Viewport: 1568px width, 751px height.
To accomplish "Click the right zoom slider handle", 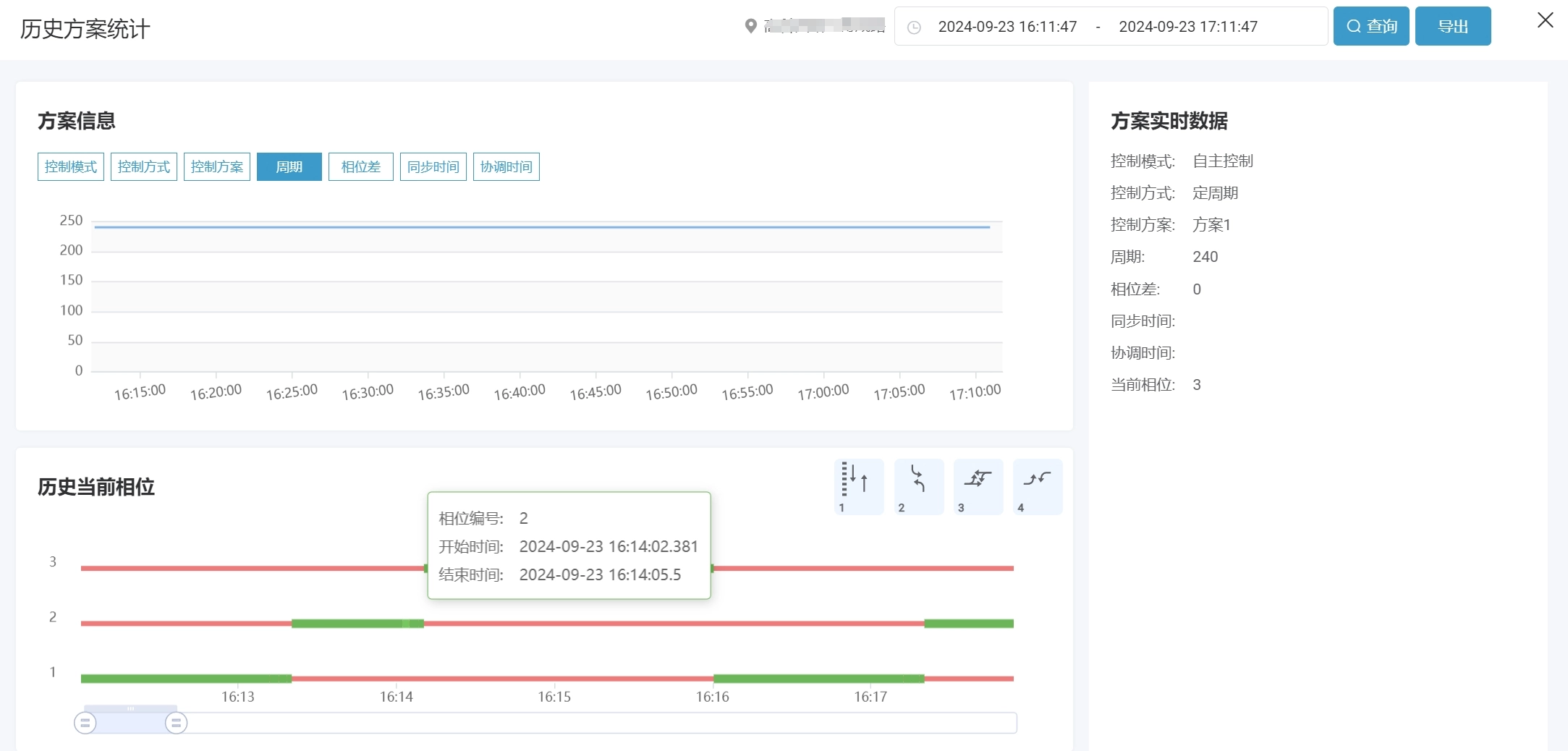I will tap(176, 722).
